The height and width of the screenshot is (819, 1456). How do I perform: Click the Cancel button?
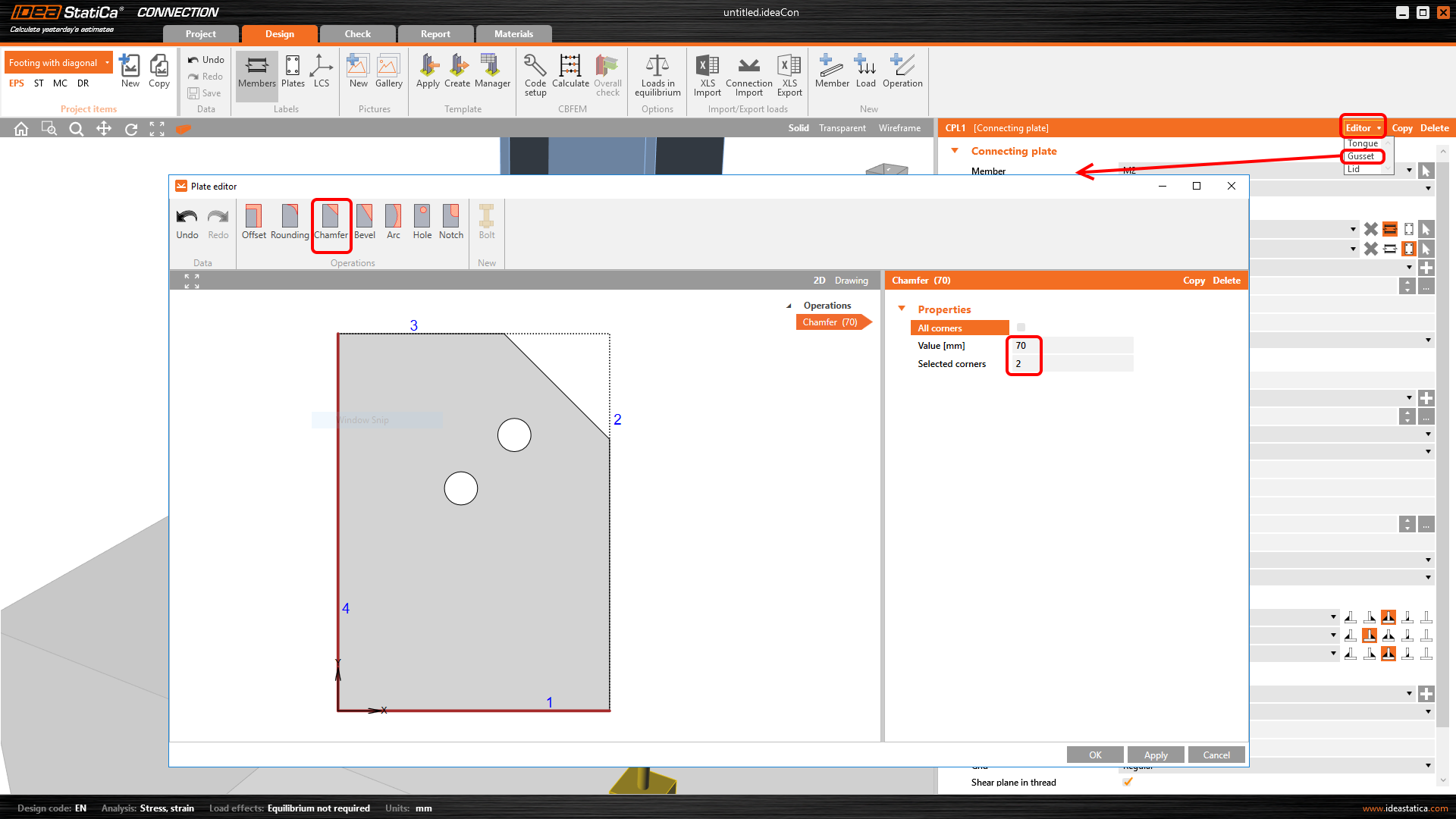pos(1216,755)
